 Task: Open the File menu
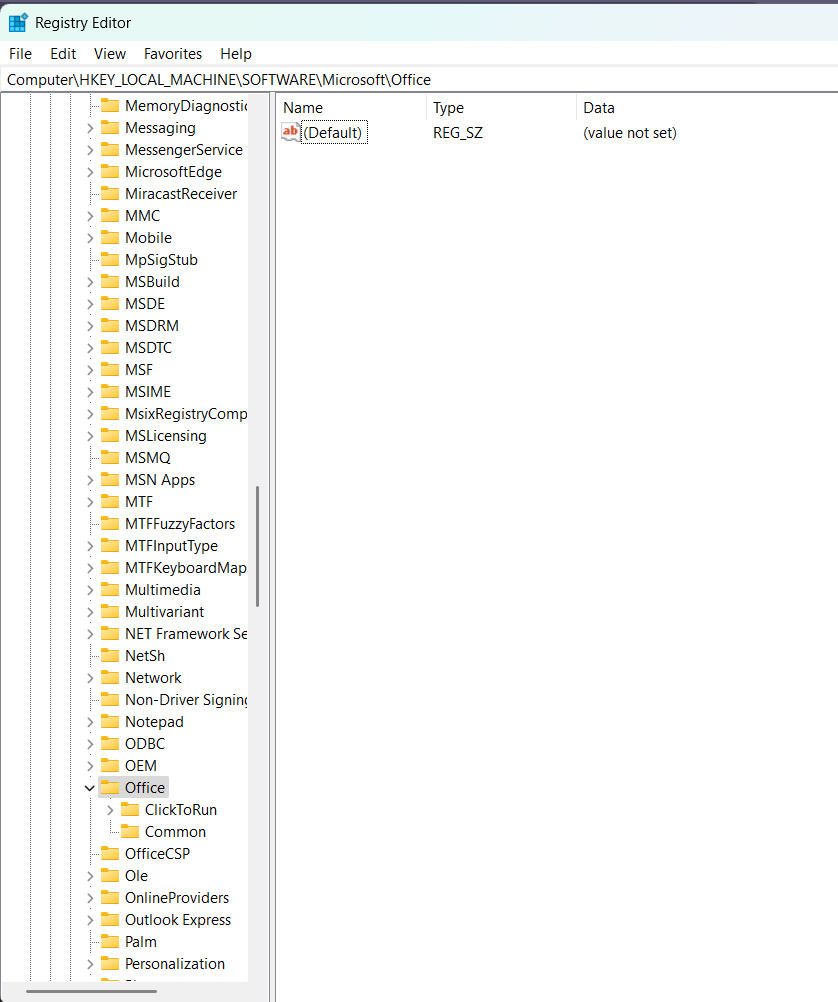[x=19, y=53]
